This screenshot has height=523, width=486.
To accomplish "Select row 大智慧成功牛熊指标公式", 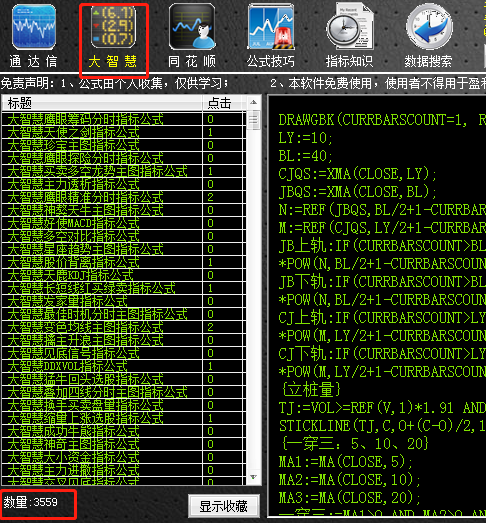I will [123, 431].
